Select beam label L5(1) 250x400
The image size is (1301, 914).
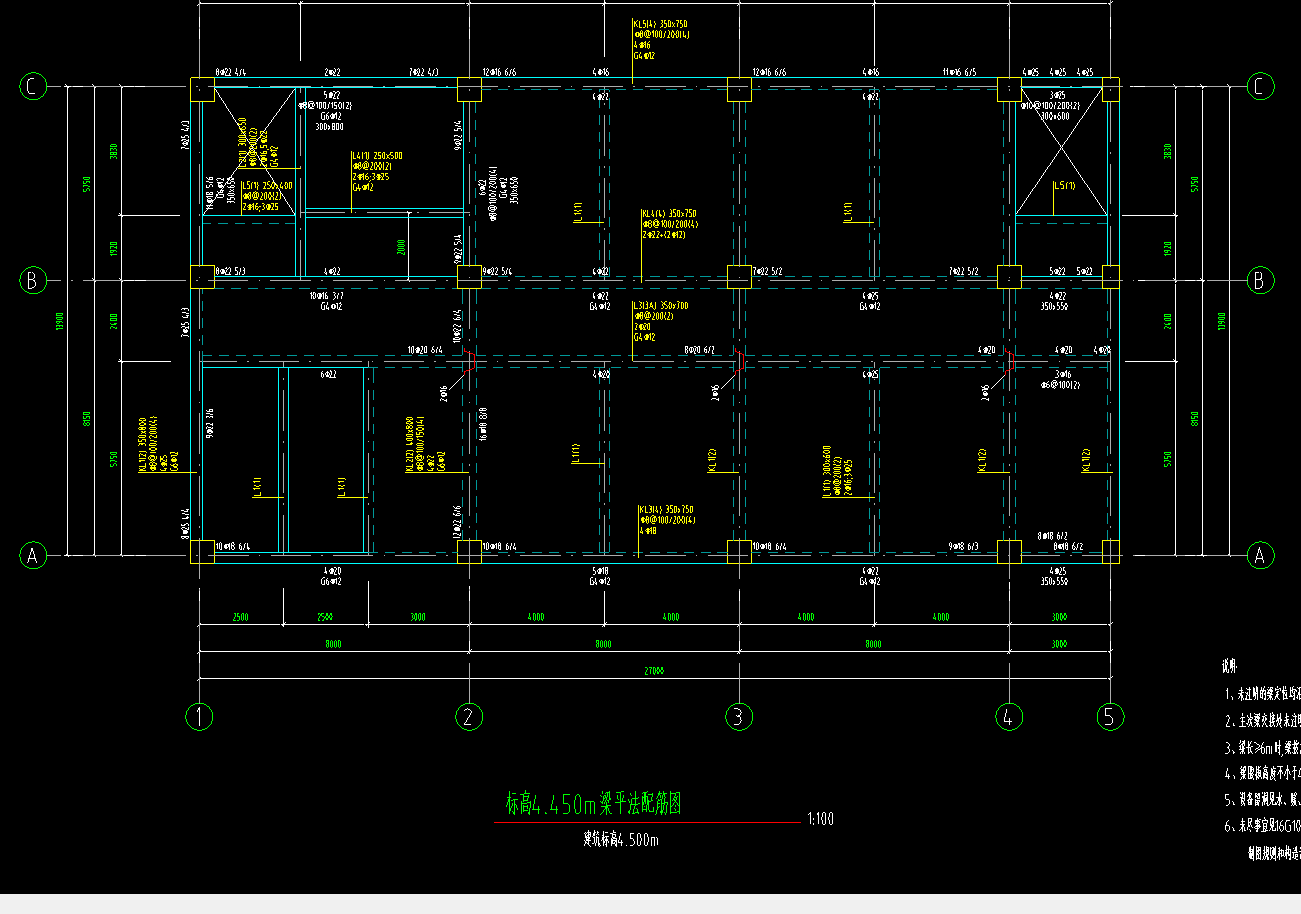(267, 186)
